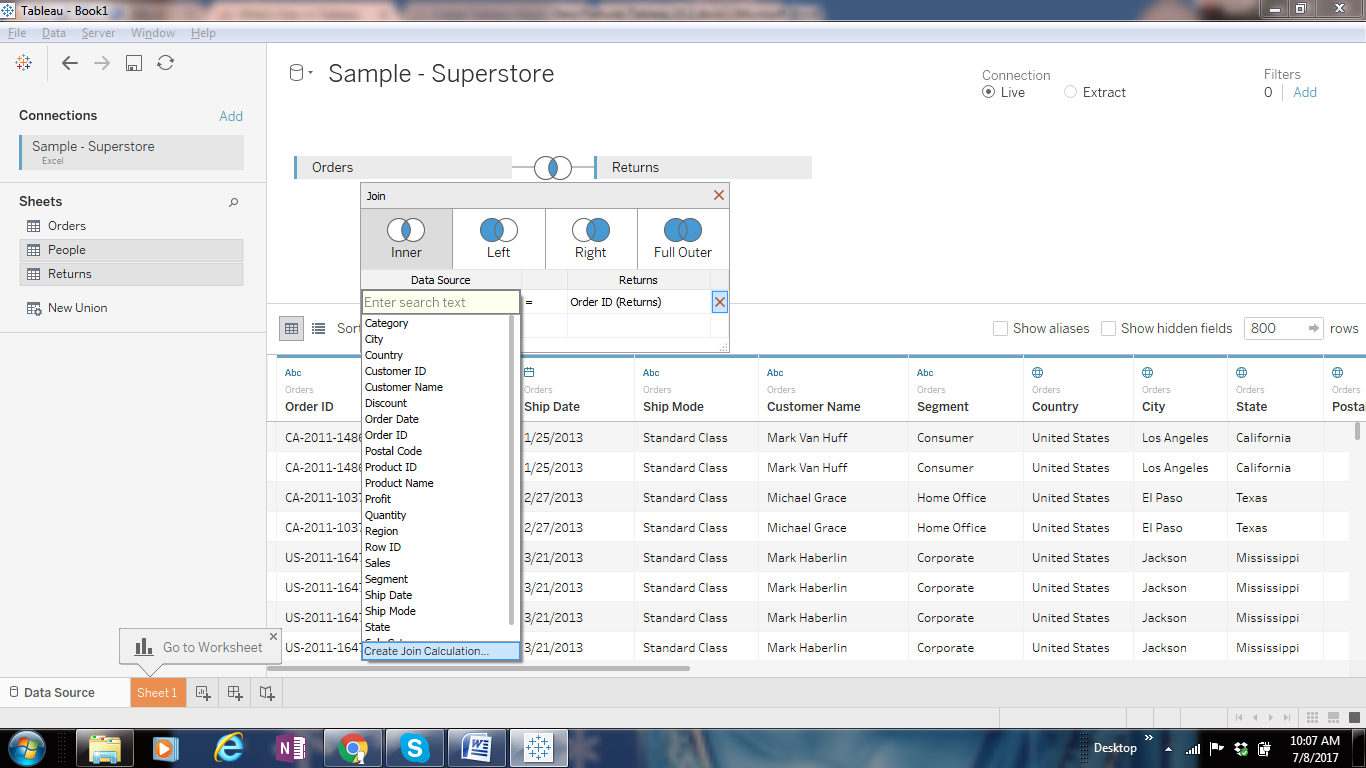Click the forward arrow in the toolbar
Viewport: 1366px width, 768px height.
[102, 63]
